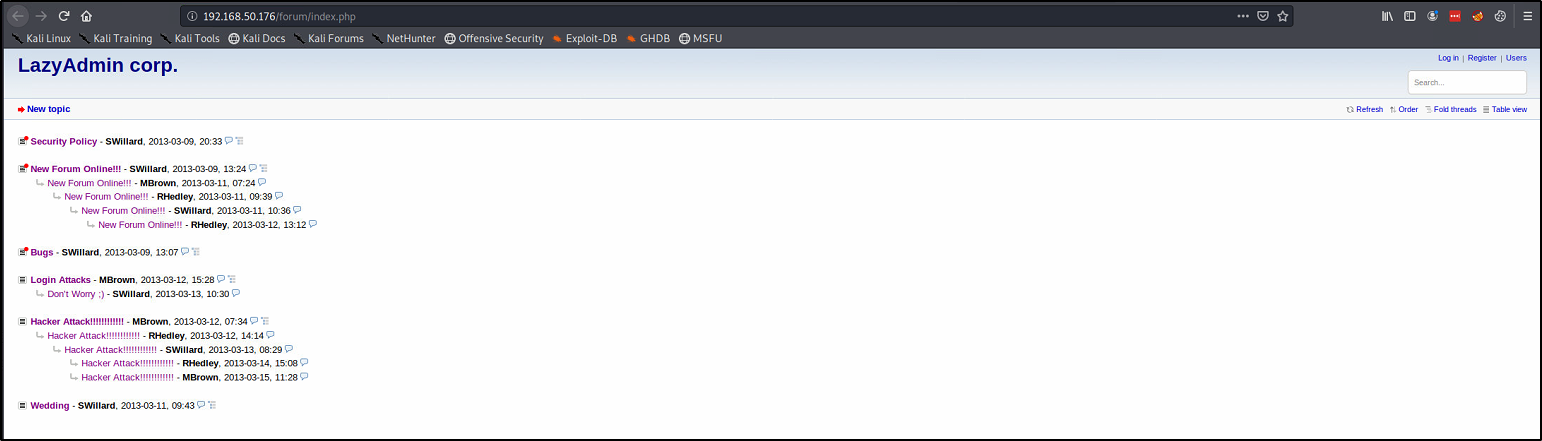The image size is (1542, 441).
Task: Open the FoxyProxy extension icon
Action: pos(1477,16)
